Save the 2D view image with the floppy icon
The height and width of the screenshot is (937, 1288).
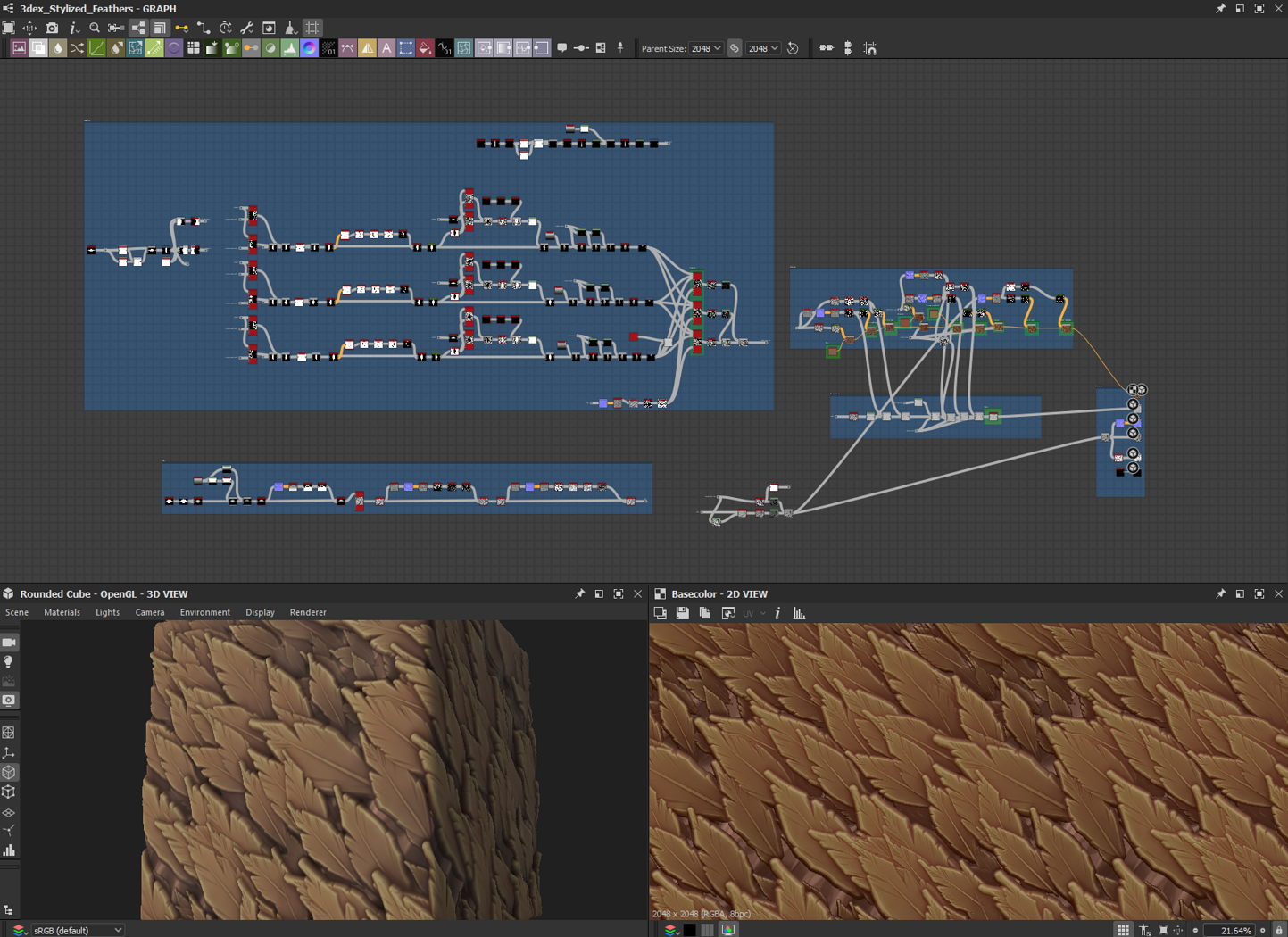coord(682,613)
